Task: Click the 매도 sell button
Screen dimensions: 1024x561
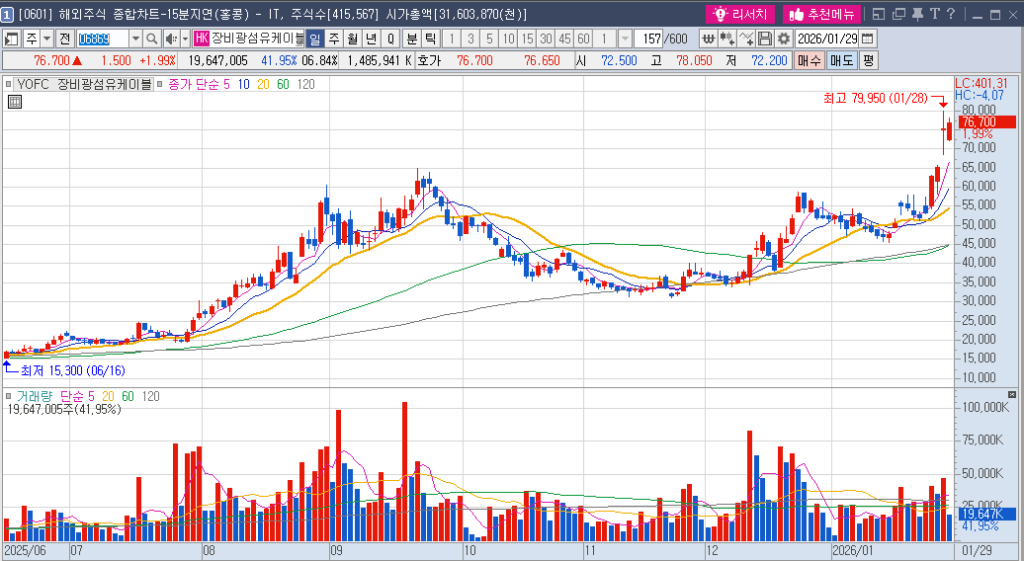Action: tap(842, 61)
